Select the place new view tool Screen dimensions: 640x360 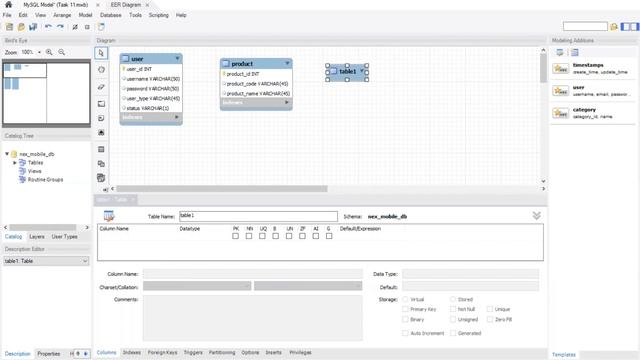click(102, 164)
